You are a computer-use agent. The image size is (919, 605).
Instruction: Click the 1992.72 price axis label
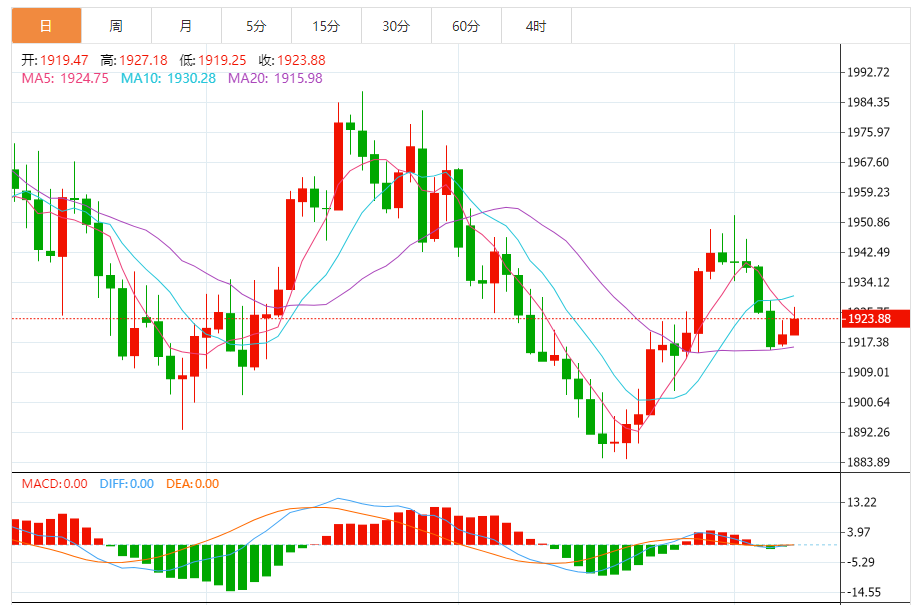coord(868,72)
